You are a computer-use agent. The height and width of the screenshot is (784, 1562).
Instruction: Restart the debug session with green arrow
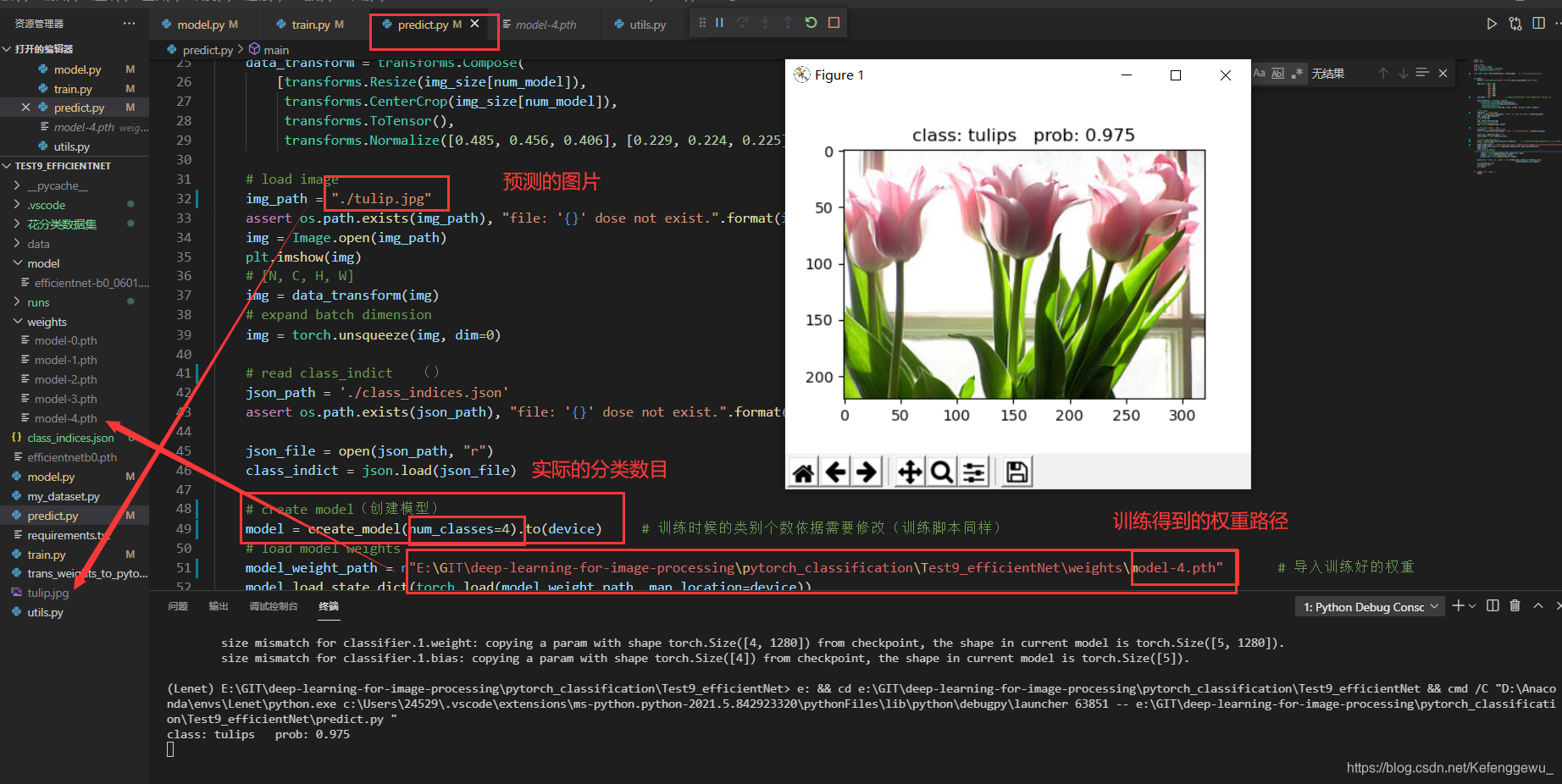point(811,23)
